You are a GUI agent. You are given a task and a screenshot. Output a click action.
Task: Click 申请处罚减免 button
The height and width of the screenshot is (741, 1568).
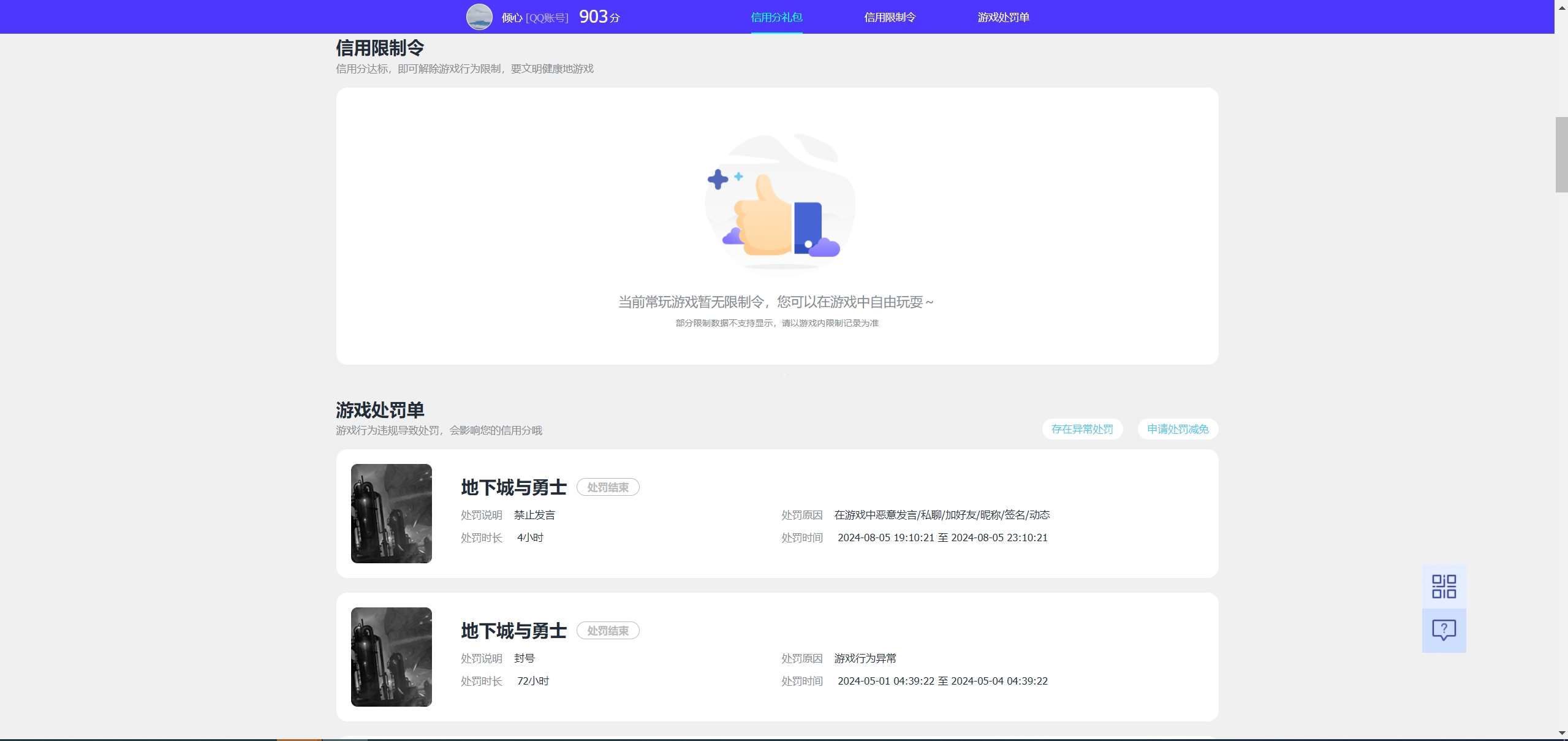[x=1178, y=429]
